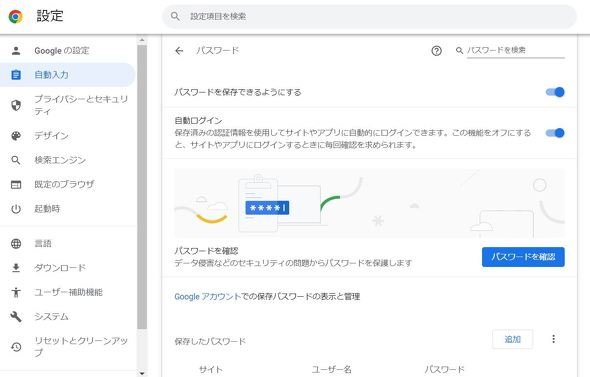Click the blue パスワードを確認 button
This screenshot has height=377, width=590.
(523, 257)
